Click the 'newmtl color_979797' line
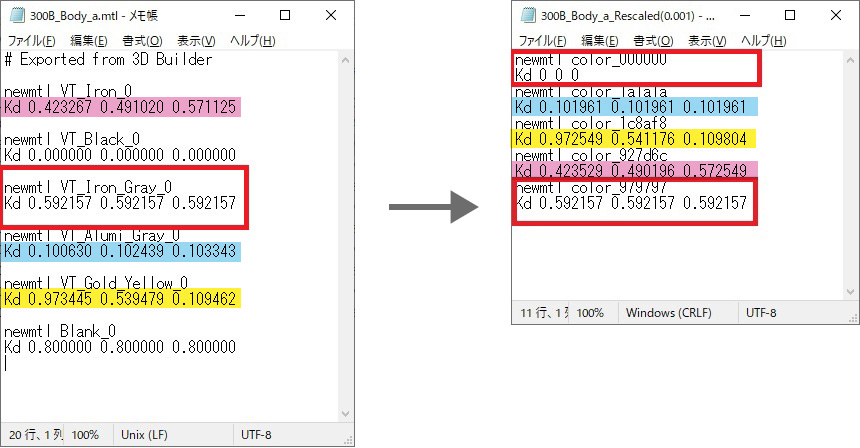The image size is (860, 448). (x=591, y=188)
